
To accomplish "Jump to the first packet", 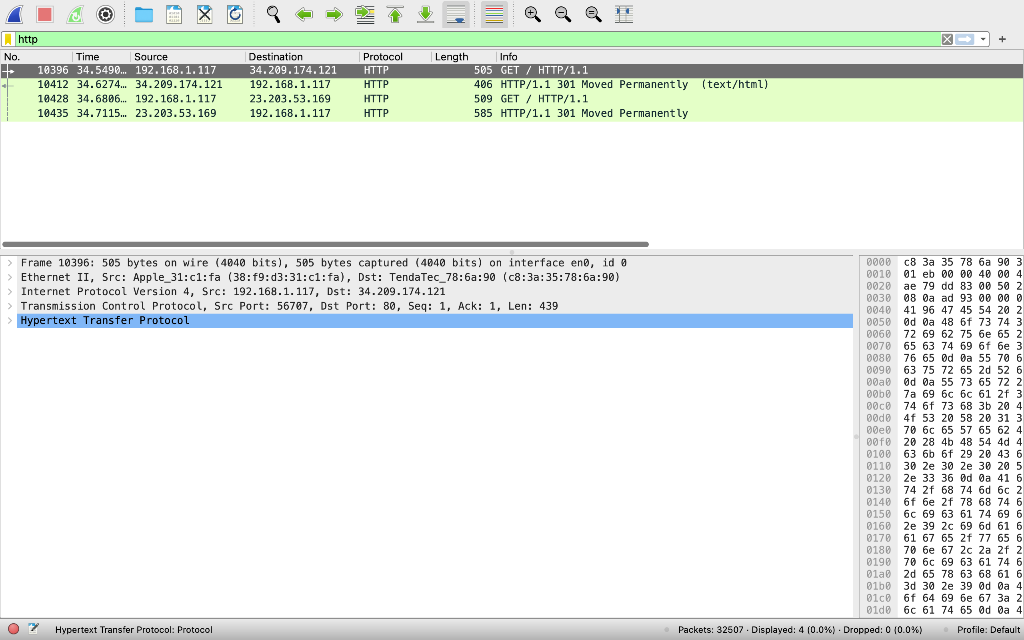I will (395, 14).
